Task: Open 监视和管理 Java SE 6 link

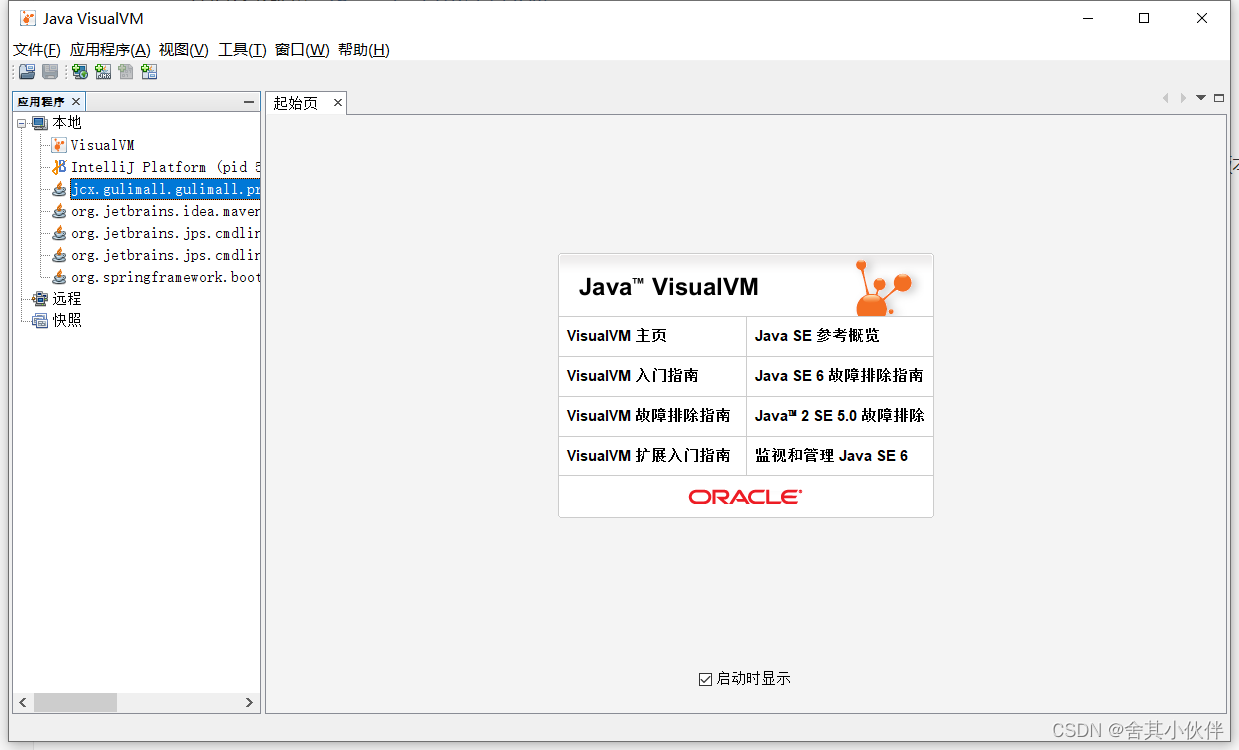Action: (x=832, y=455)
